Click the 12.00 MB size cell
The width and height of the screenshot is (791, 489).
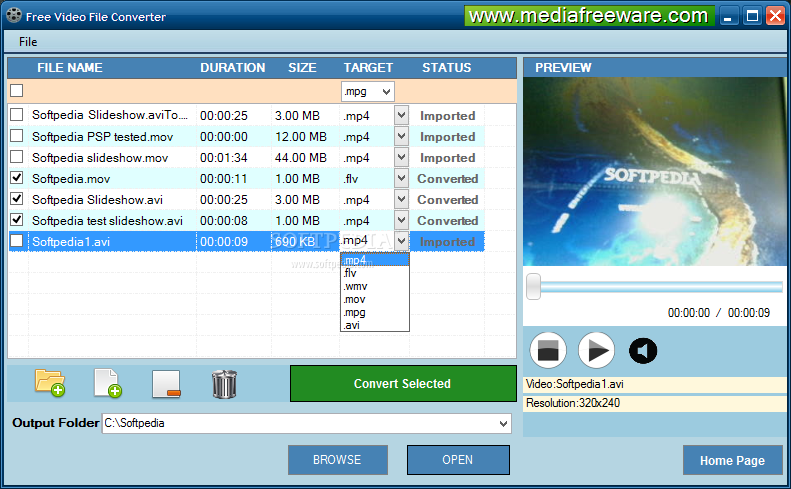301,137
